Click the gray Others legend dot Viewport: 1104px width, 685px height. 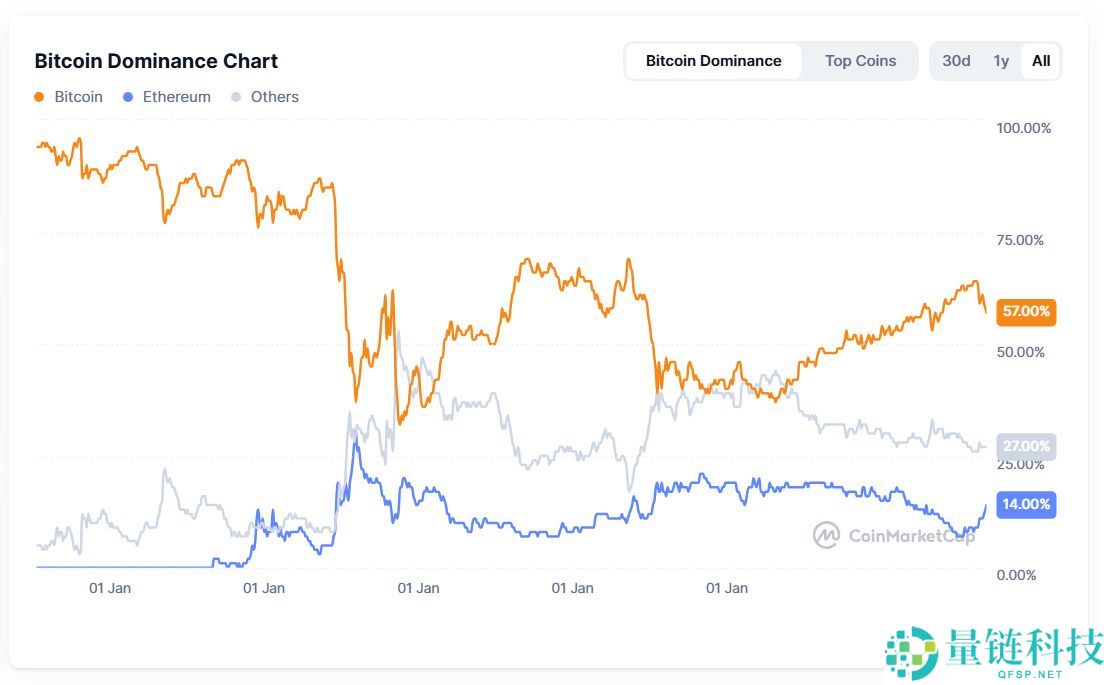pyautogui.click(x=236, y=97)
